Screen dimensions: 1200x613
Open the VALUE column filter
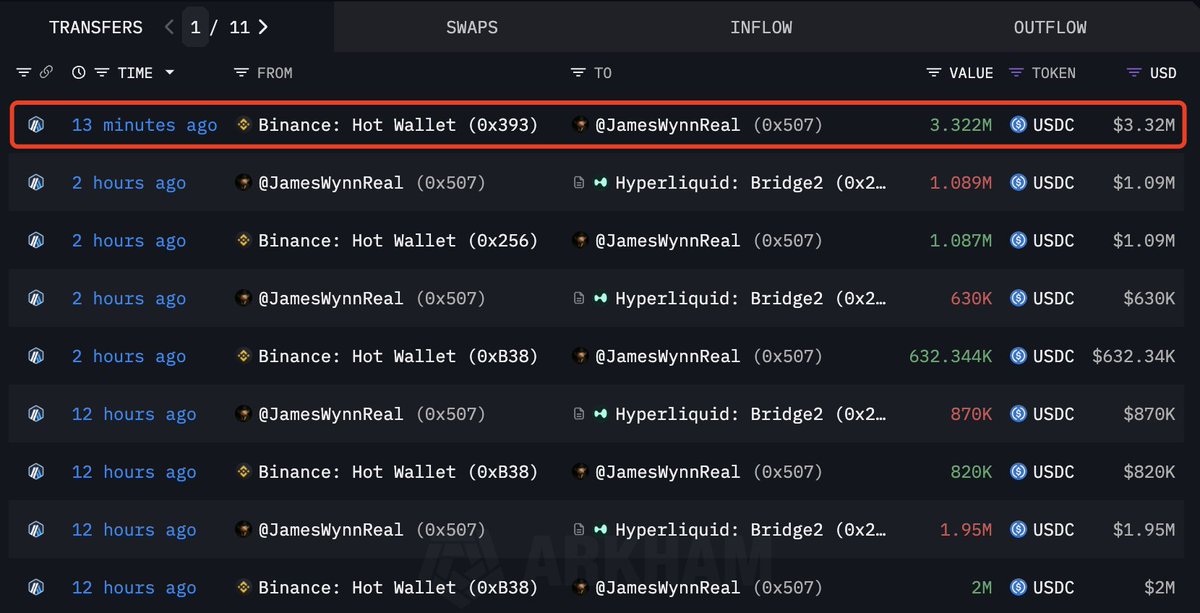(934, 73)
